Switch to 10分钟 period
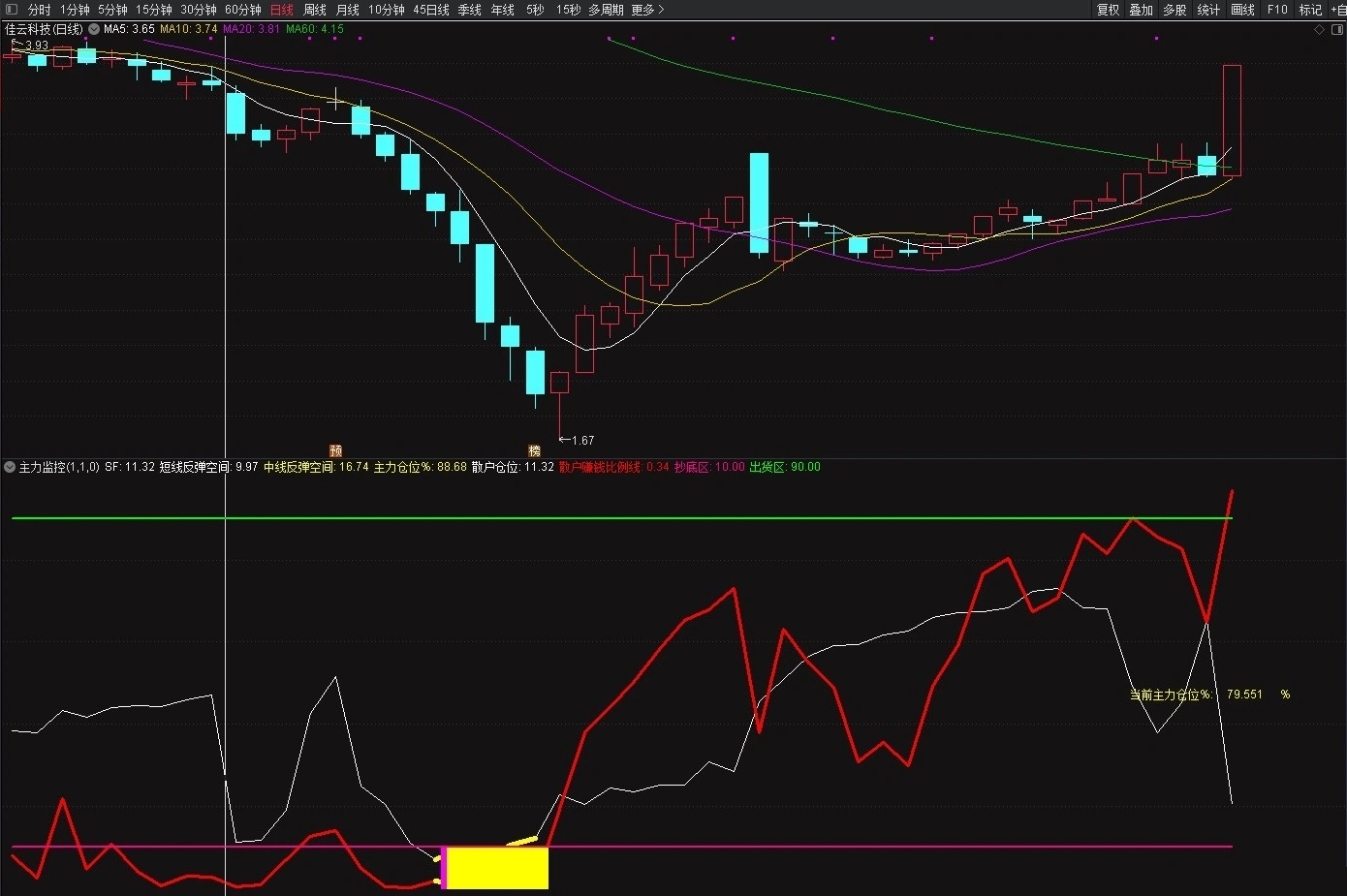This screenshot has height=896, width=1347. coord(387,10)
